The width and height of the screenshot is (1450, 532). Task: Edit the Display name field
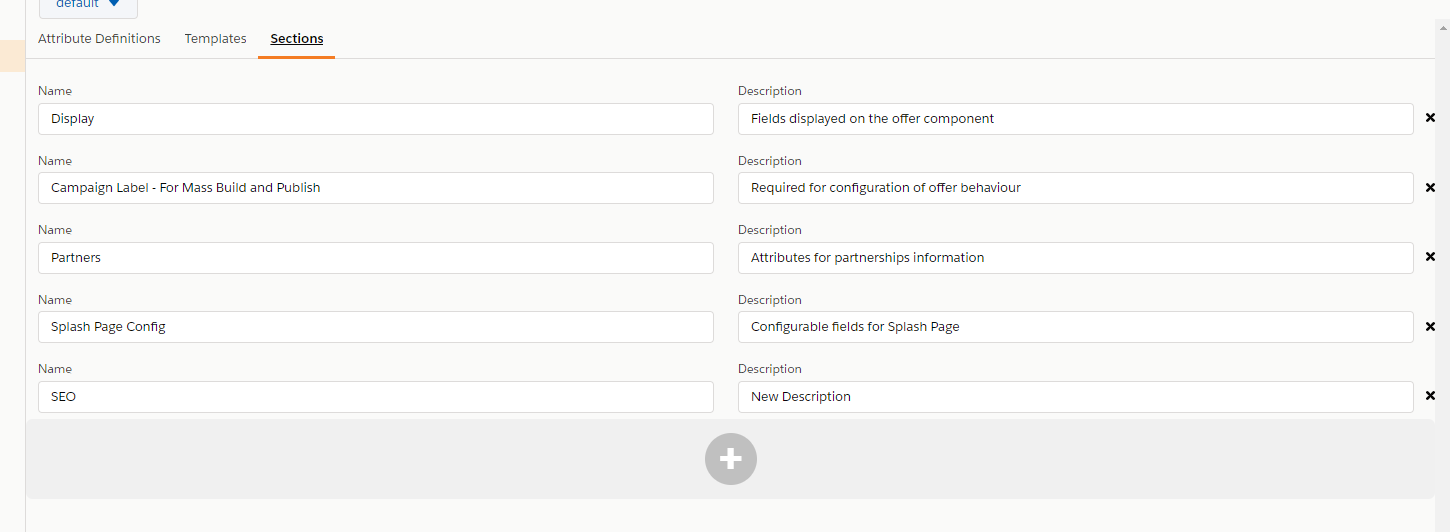click(x=376, y=119)
